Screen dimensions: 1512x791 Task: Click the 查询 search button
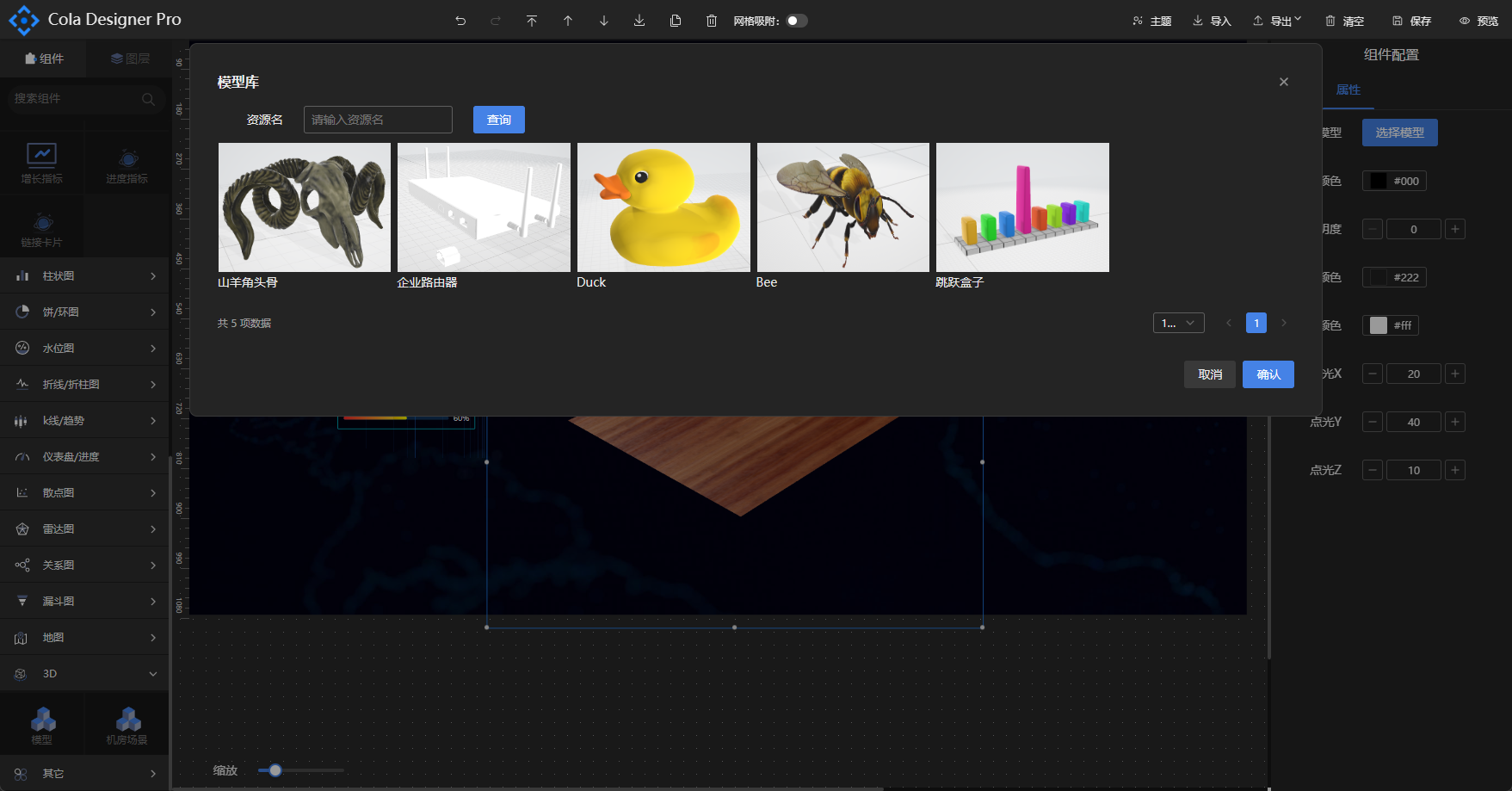[499, 120]
